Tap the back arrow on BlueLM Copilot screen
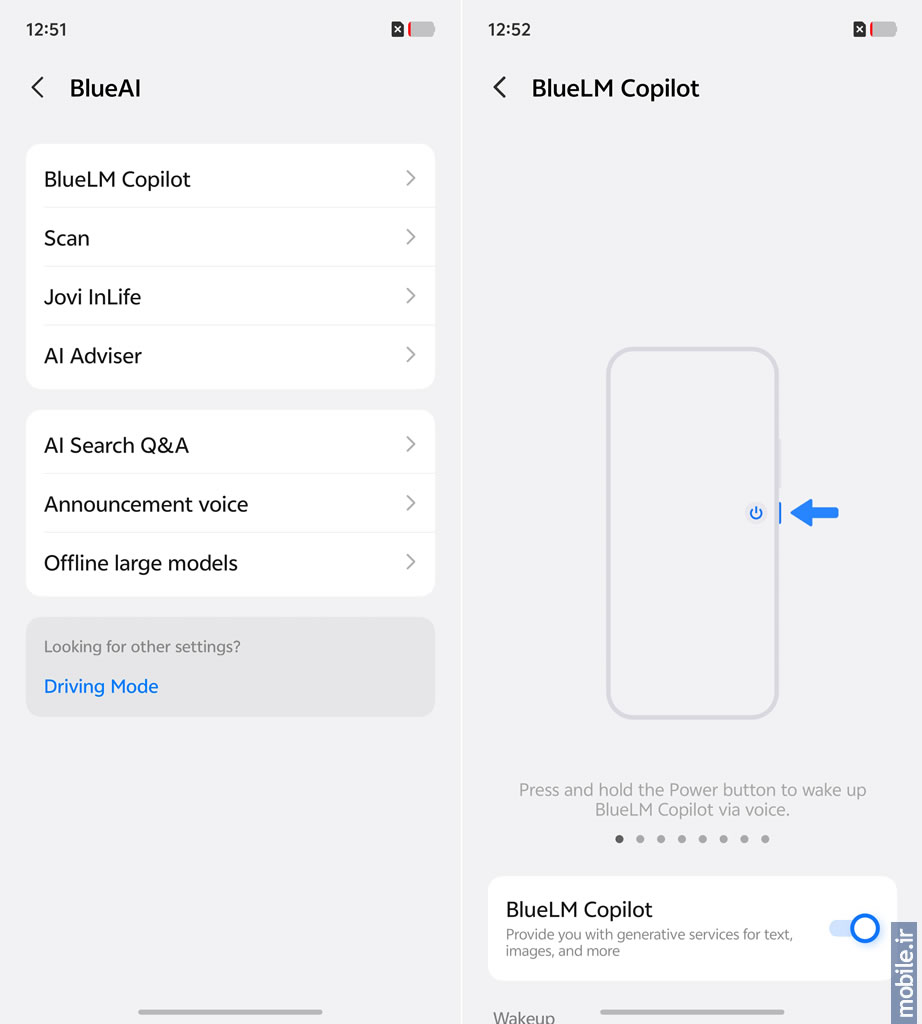 [x=500, y=88]
